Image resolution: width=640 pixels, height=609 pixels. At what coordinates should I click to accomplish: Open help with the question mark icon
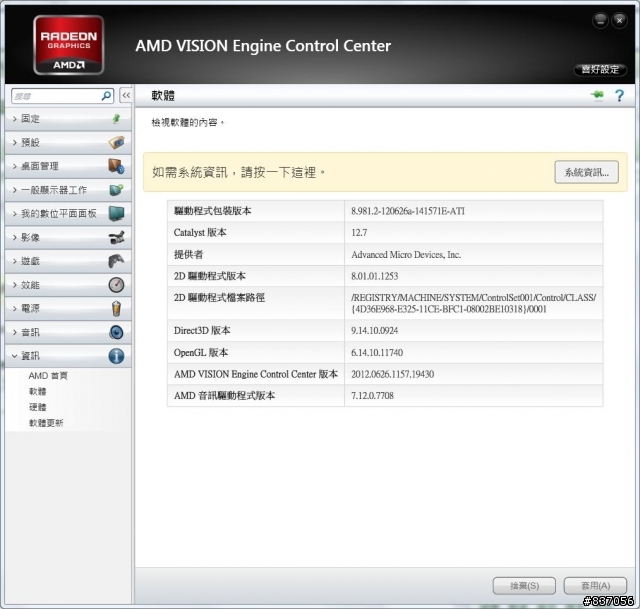619,96
